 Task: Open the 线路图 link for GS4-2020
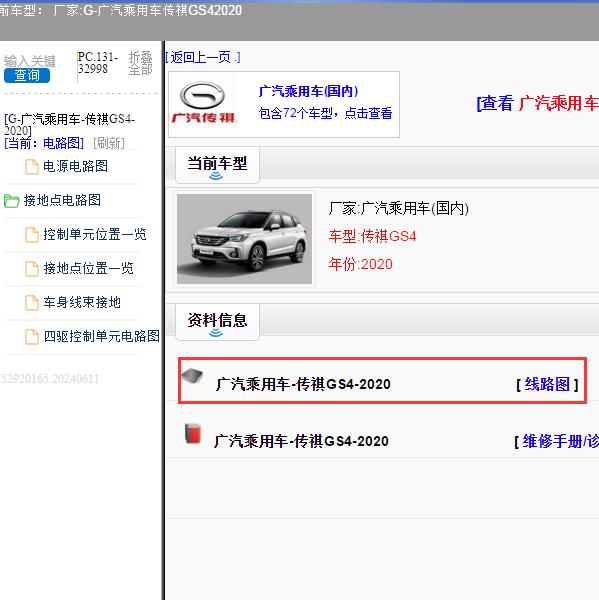pos(547,384)
